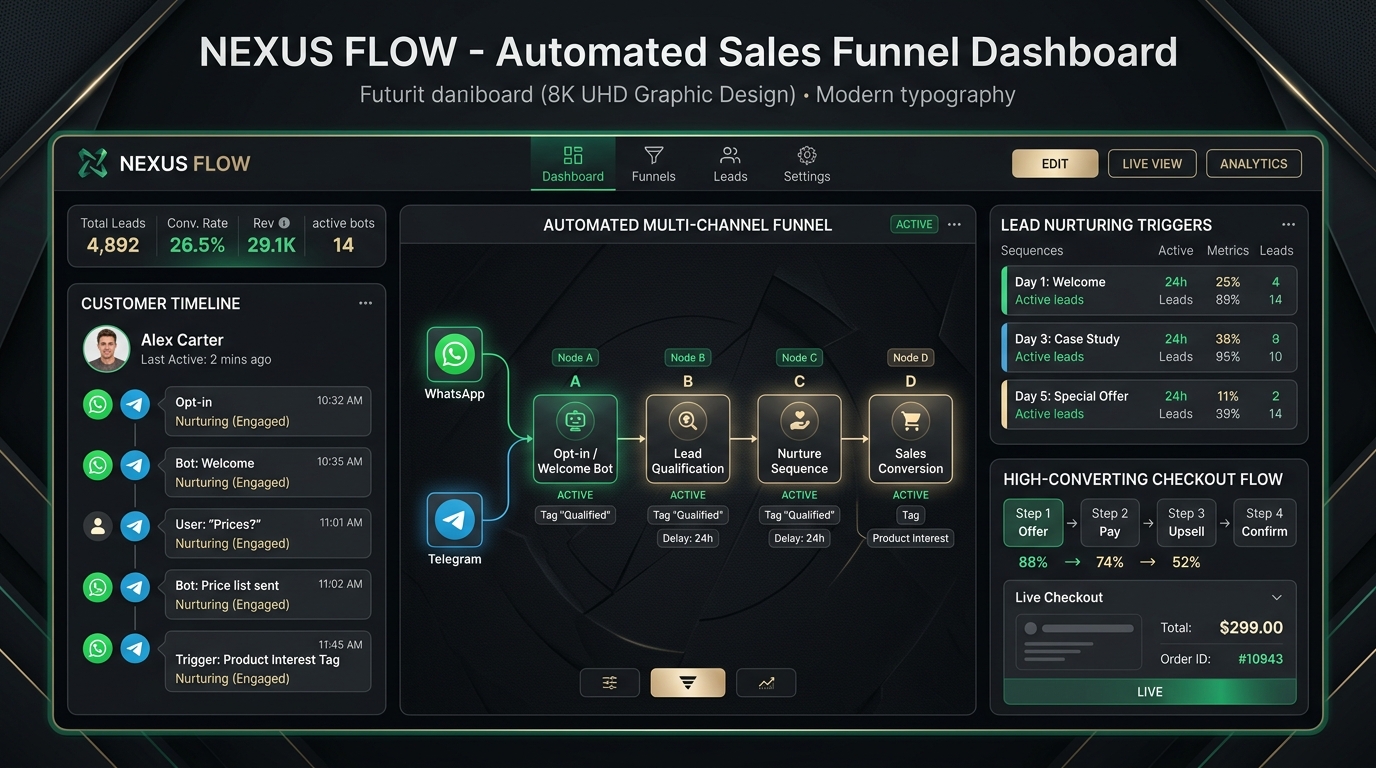1376x768 pixels.
Task: Click the user icon in the "Prices?" row
Action: [97, 526]
